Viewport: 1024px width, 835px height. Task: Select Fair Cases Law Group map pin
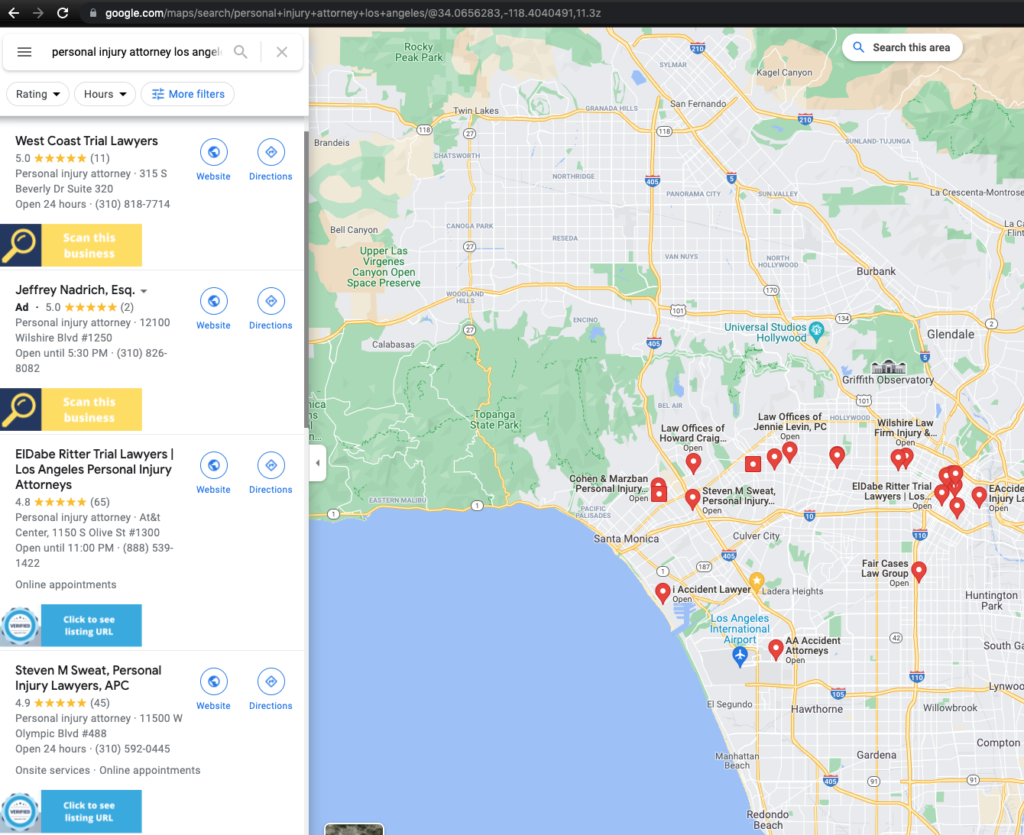point(918,571)
